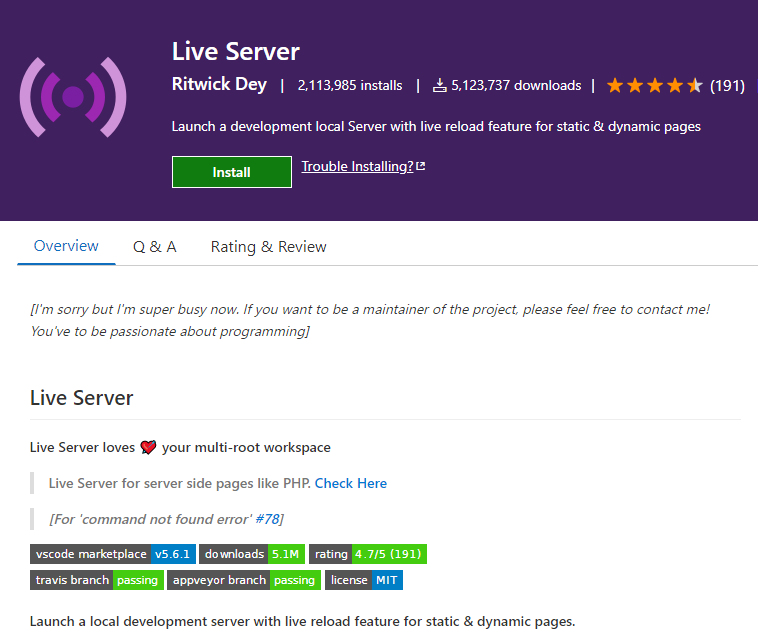Click the vscode marketplace v5.6.1 badge
The image size is (758, 635).
[113, 554]
